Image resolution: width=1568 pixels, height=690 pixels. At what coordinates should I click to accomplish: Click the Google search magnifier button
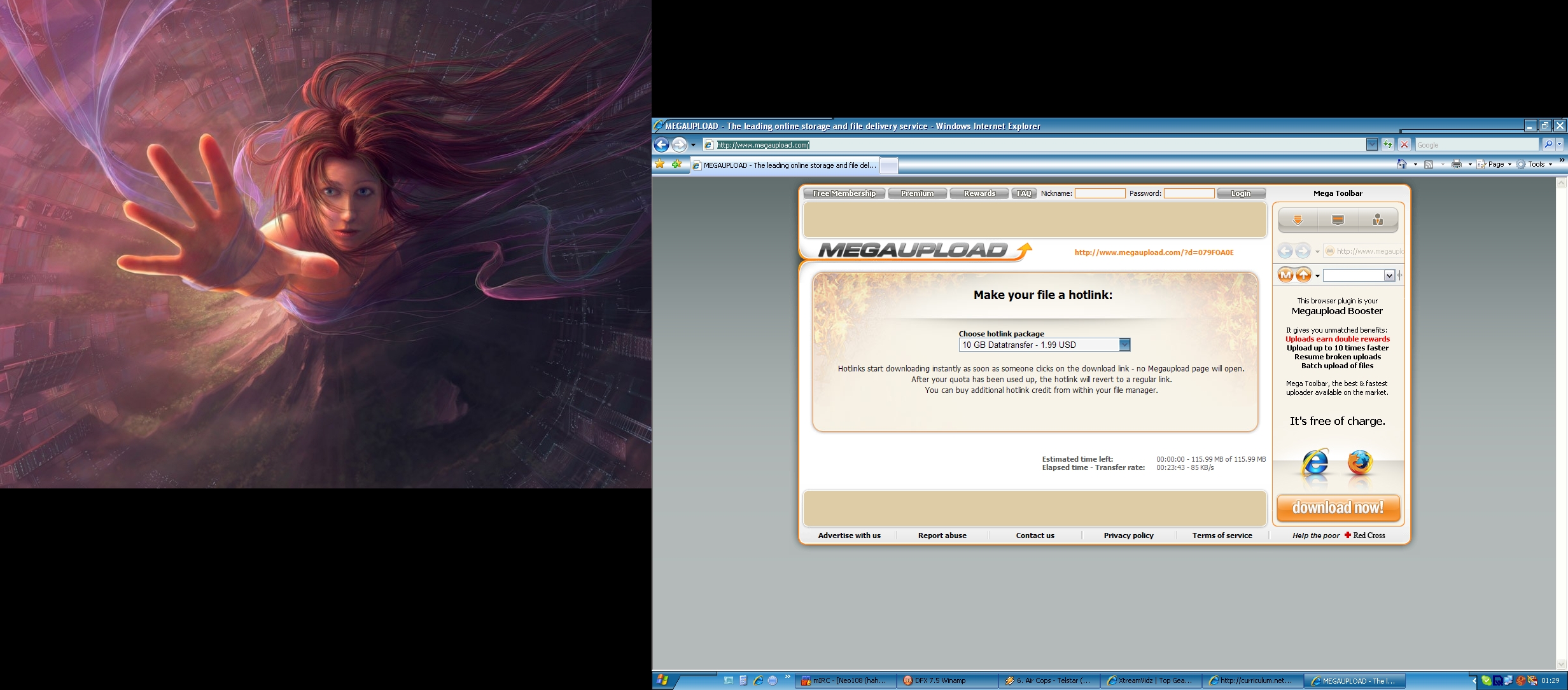pos(1548,144)
